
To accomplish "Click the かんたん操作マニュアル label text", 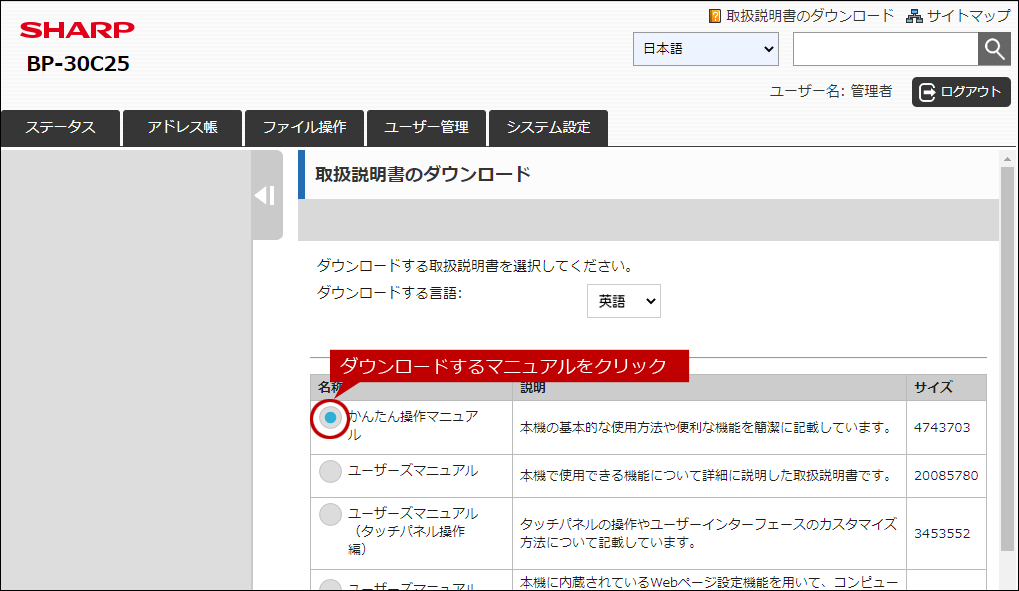I will (413, 425).
